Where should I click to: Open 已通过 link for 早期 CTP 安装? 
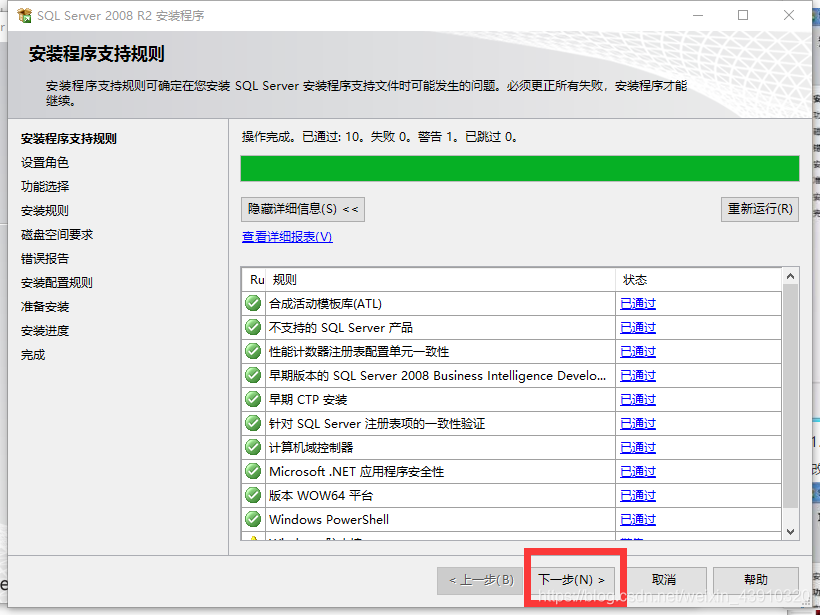[637, 400]
